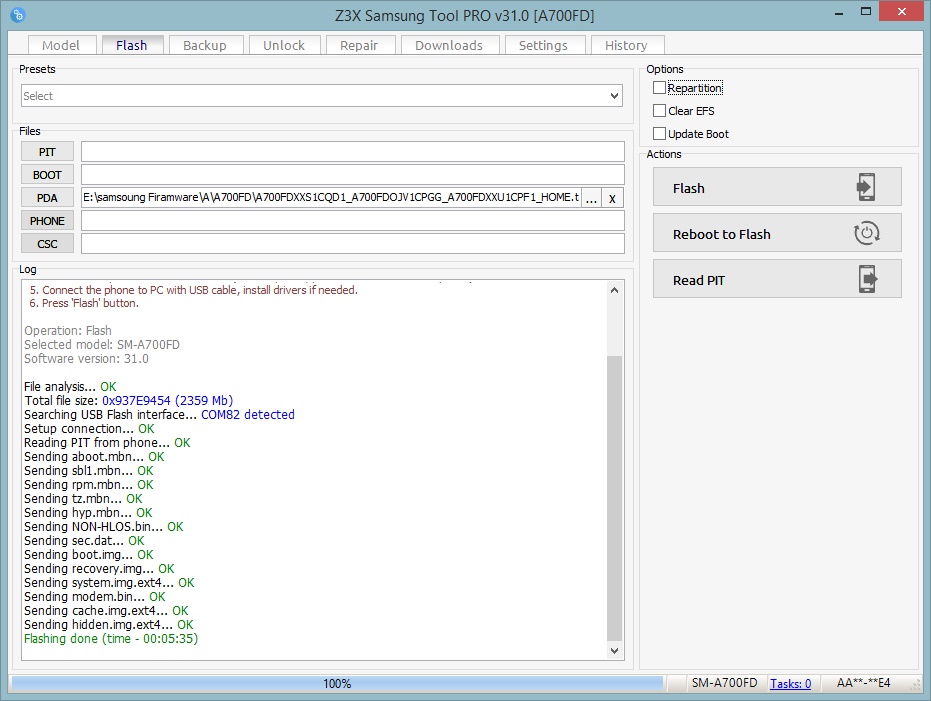The image size is (931, 701).
Task: Click 'Sending aboot.mbn... OK' log line
Action: pos(94,456)
